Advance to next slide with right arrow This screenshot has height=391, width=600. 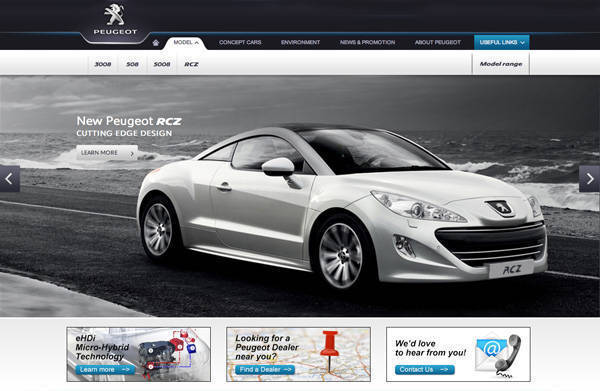click(590, 179)
